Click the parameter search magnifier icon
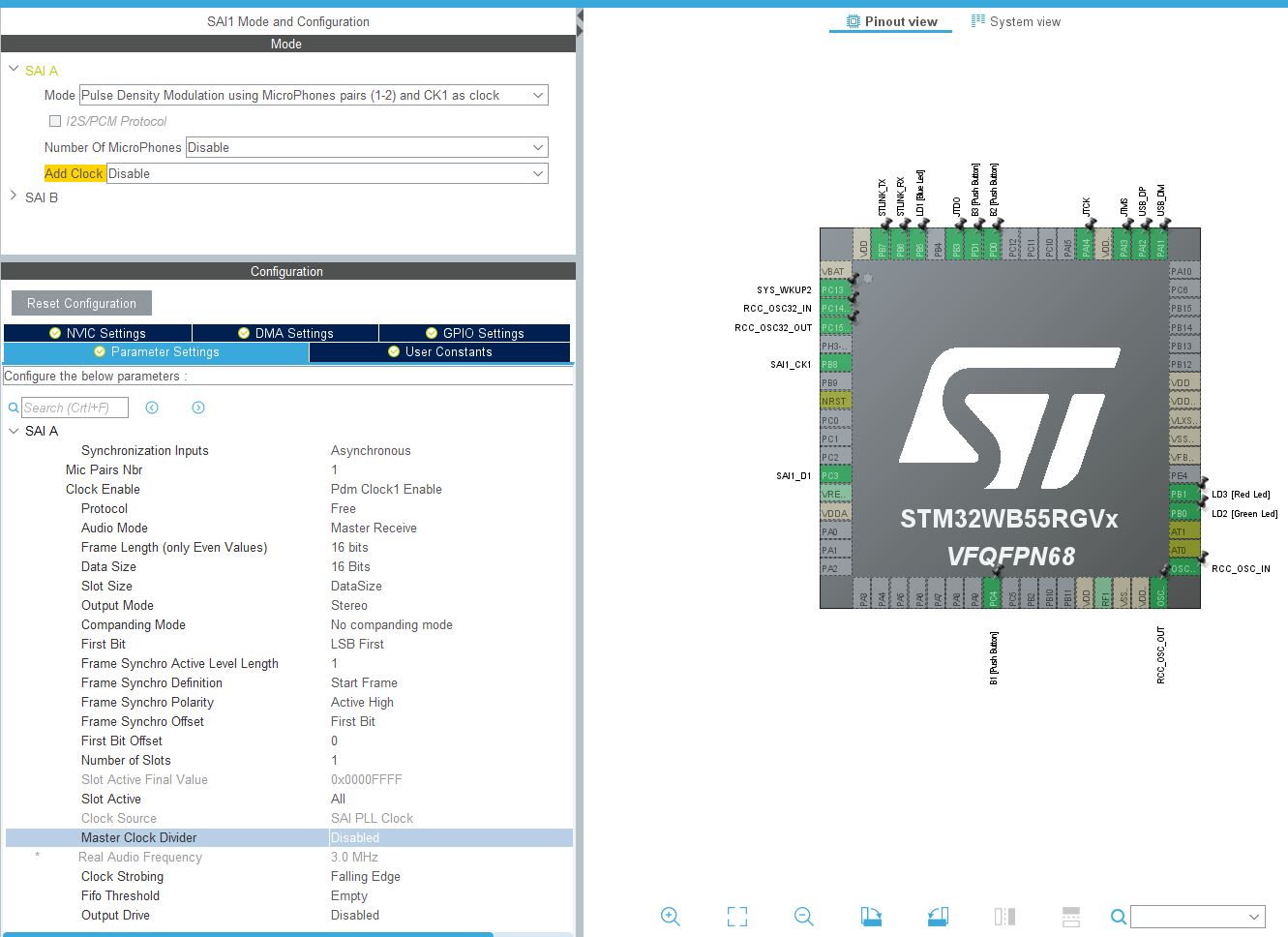Screen dimensions: 1288x937 click(14, 408)
